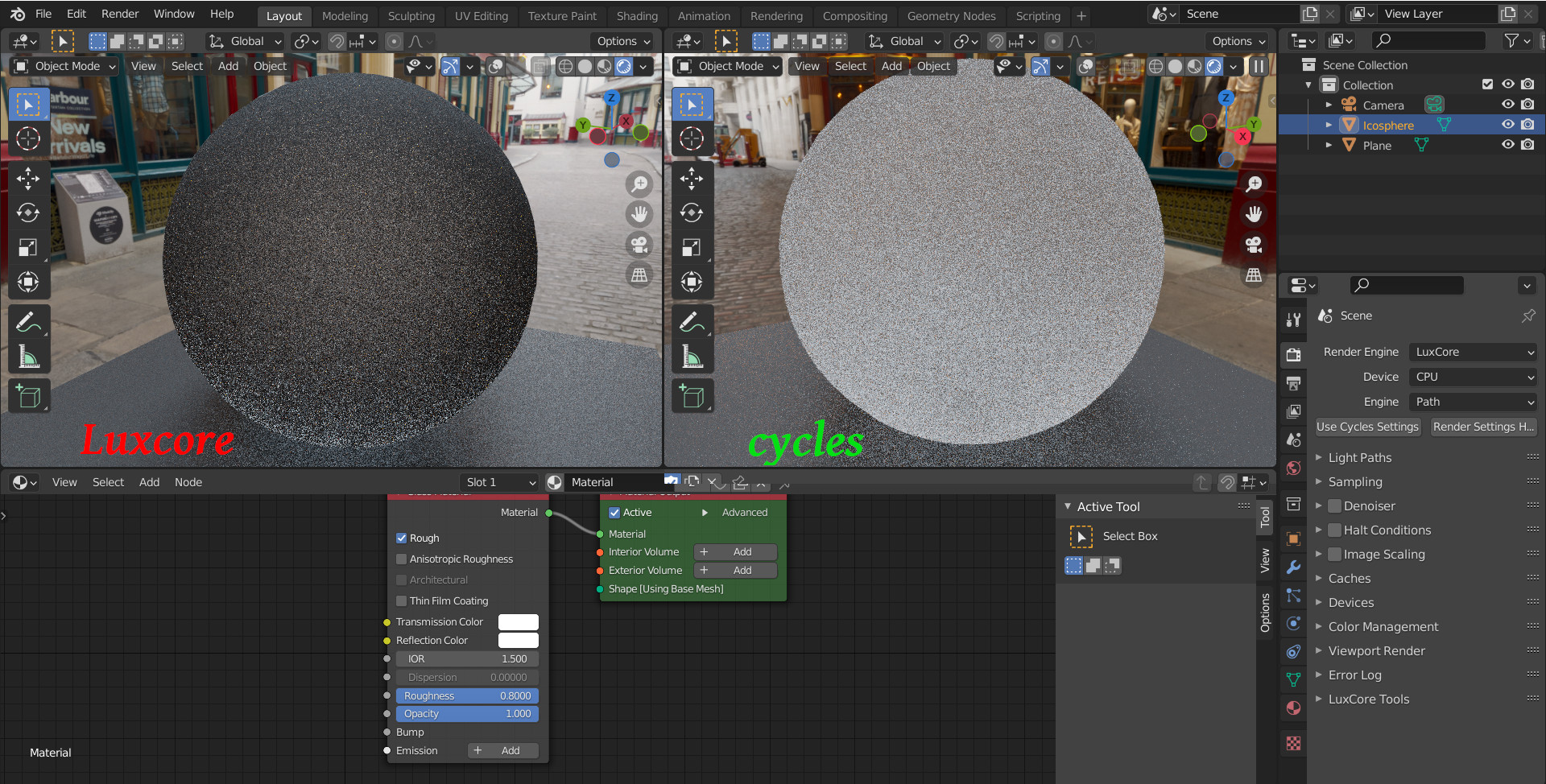This screenshot has height=784, width=1546.
Task: Activate the Move tool in left viewport
Action: [x=28, y=178]
